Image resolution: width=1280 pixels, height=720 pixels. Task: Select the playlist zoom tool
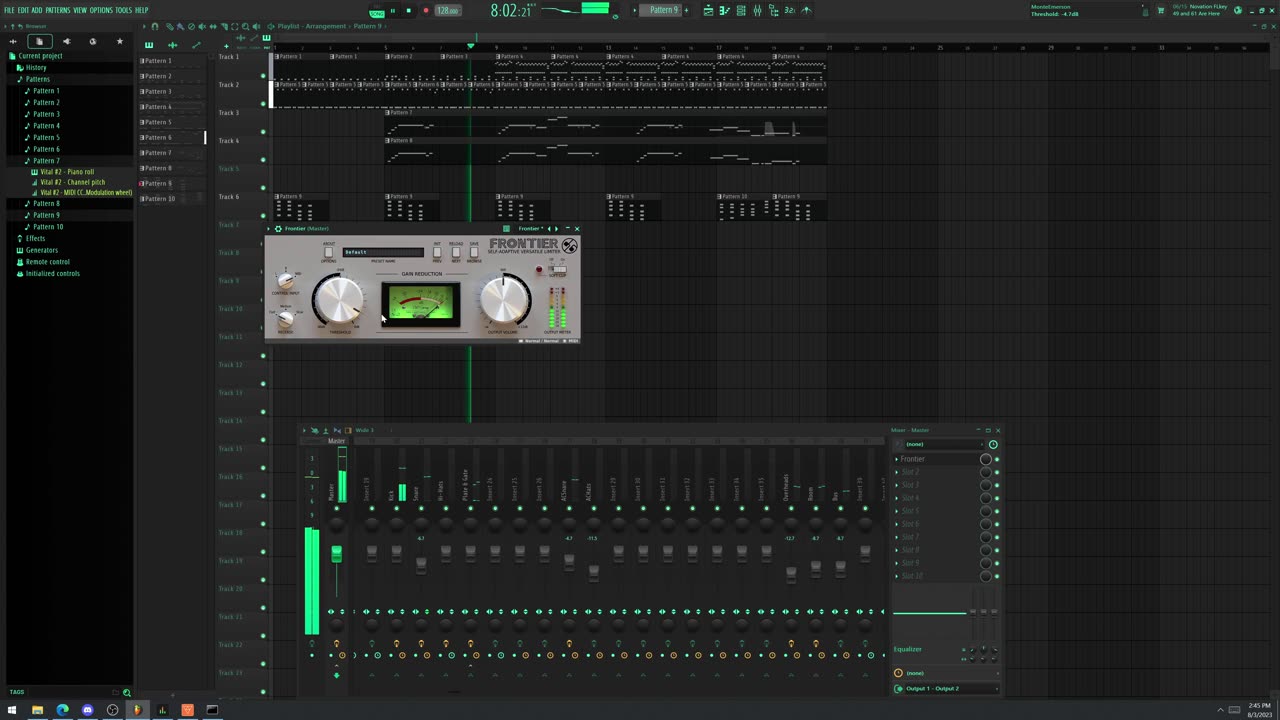[246, 26]
